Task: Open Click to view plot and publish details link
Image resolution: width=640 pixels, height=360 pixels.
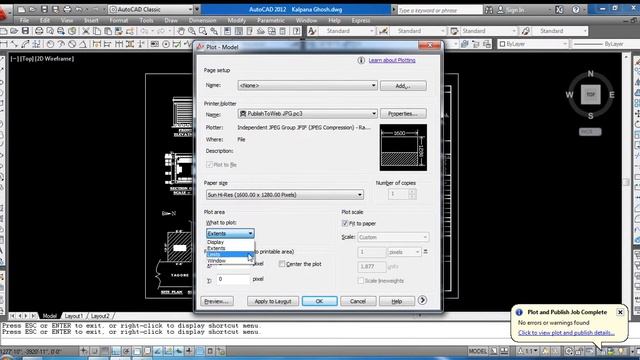Action: coord(566,333)
